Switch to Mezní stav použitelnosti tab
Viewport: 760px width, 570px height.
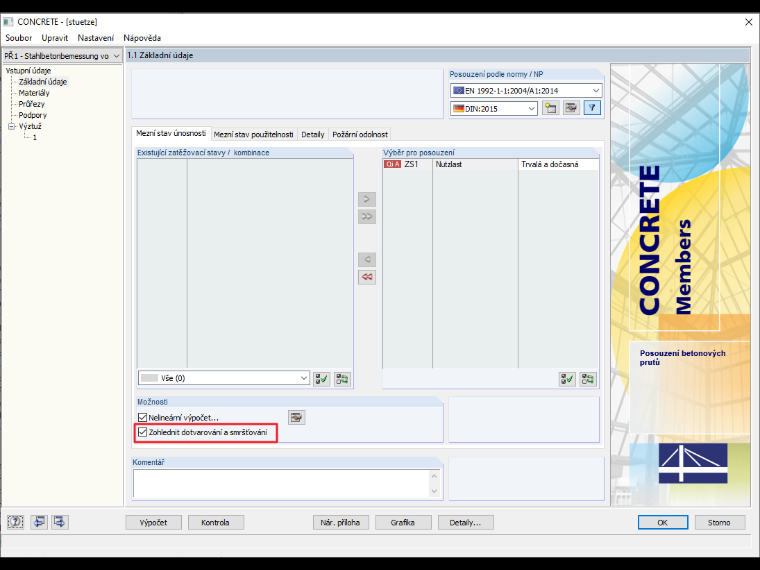point(253,134)
